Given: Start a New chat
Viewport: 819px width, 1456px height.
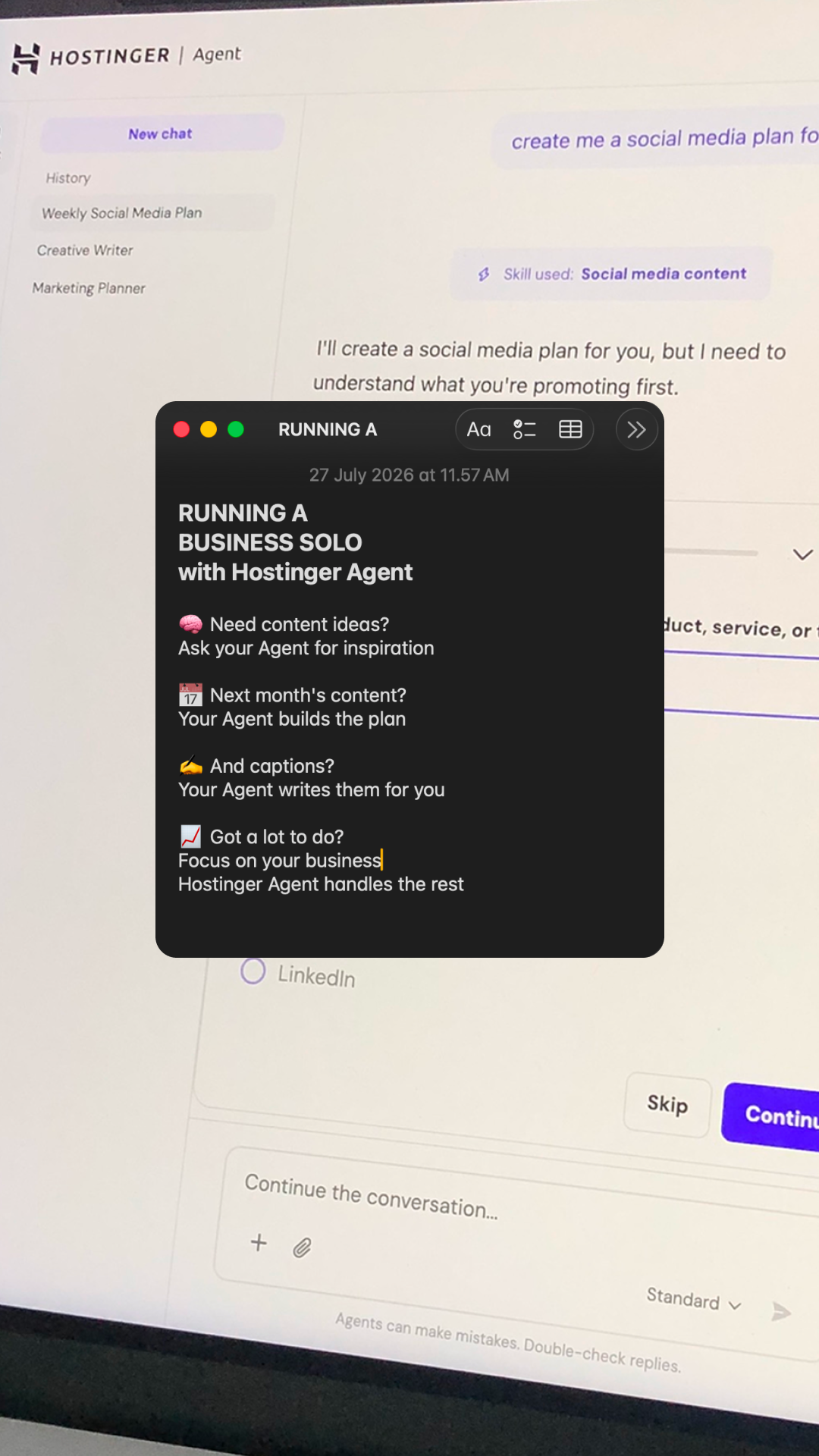Looking at the screenshot, I should [x=161, y=133].
